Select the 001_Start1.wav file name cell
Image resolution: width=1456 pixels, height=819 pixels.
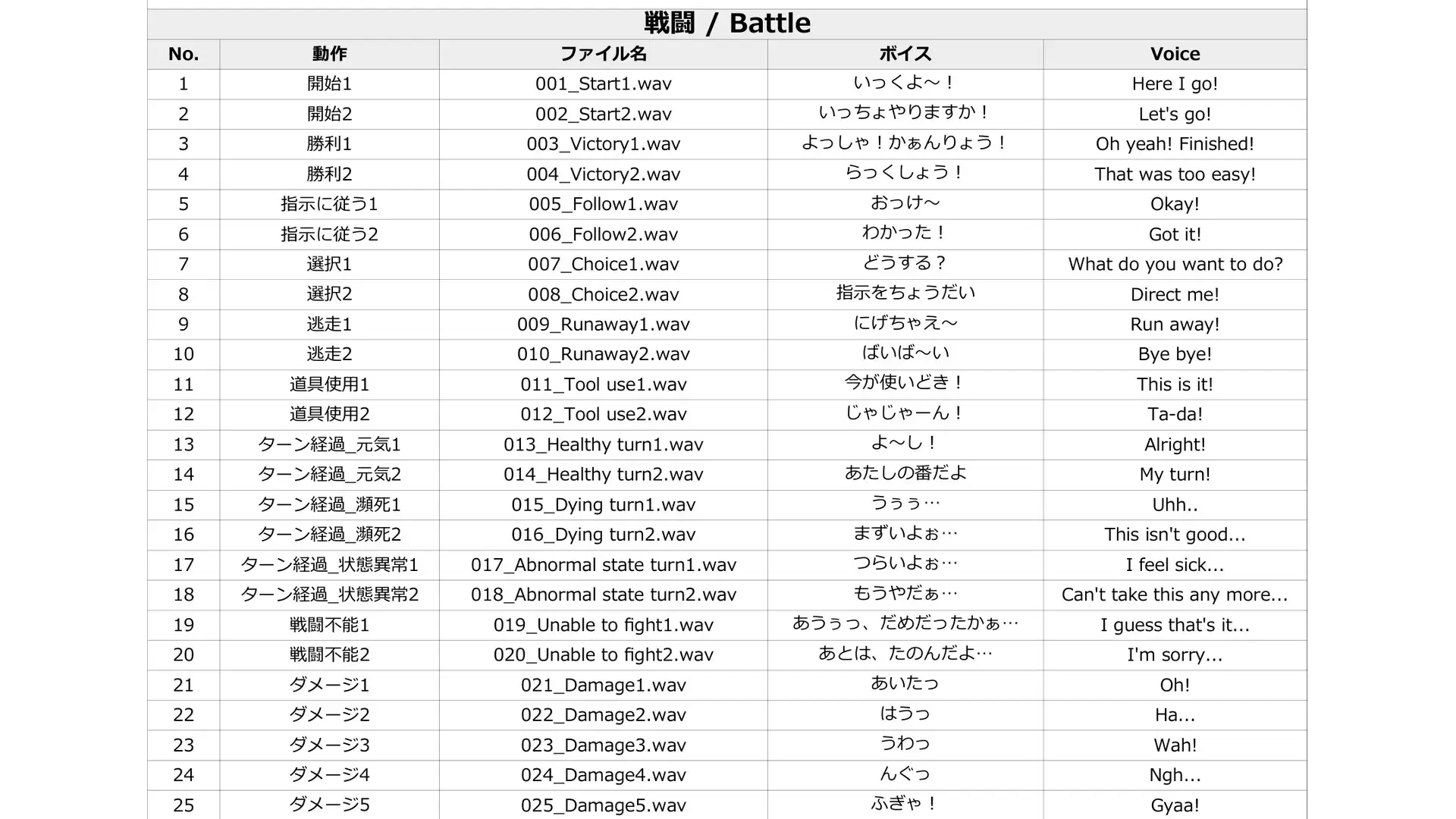pos(603,84)
